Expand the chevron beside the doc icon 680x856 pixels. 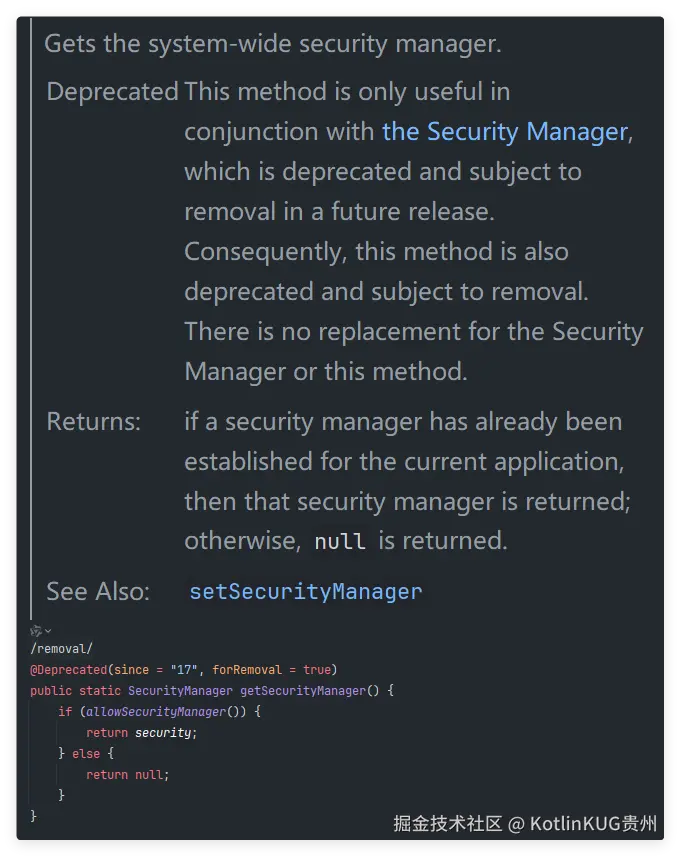pyautogui.click(x=47, y=631)
